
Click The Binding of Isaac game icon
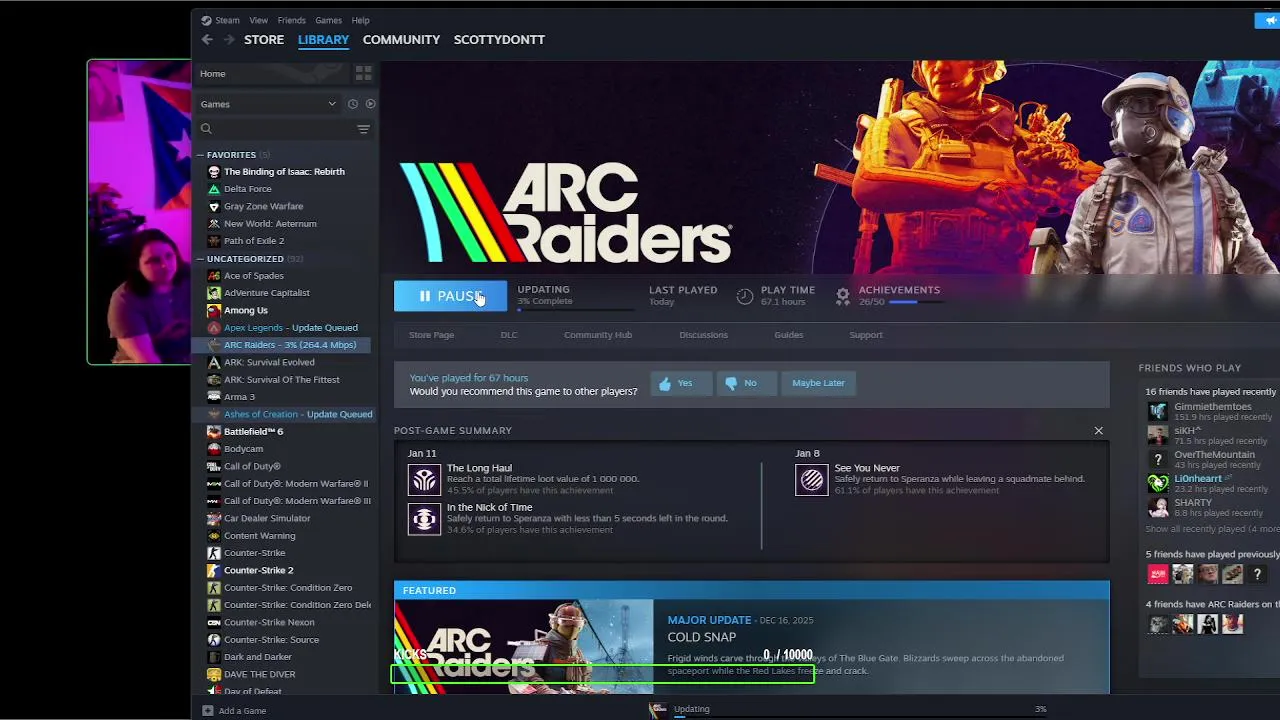(213, 172)
